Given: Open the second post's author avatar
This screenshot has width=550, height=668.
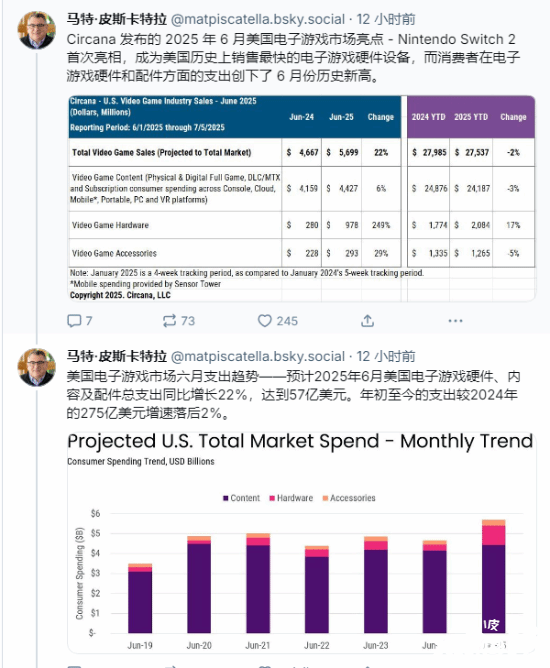Looking at the screenshot, I should pyautogui.click(x=36, y=367).
